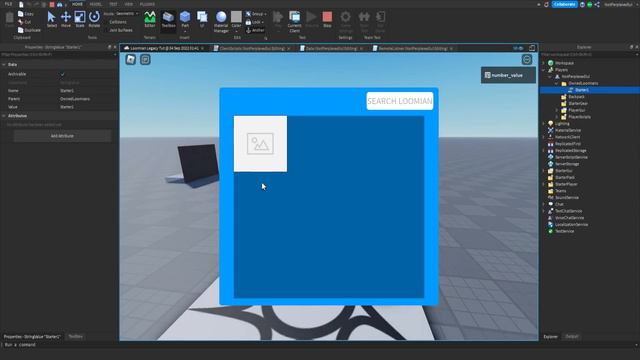The height and width of the screenshot is (360, 640).
Task: Expand the Lighting node in Explorer
Action: pyautogui.click(x=543, y=124)
